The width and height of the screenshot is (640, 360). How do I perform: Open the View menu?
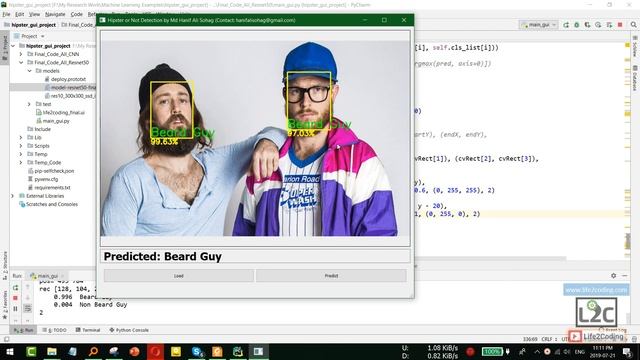(34, 14)
